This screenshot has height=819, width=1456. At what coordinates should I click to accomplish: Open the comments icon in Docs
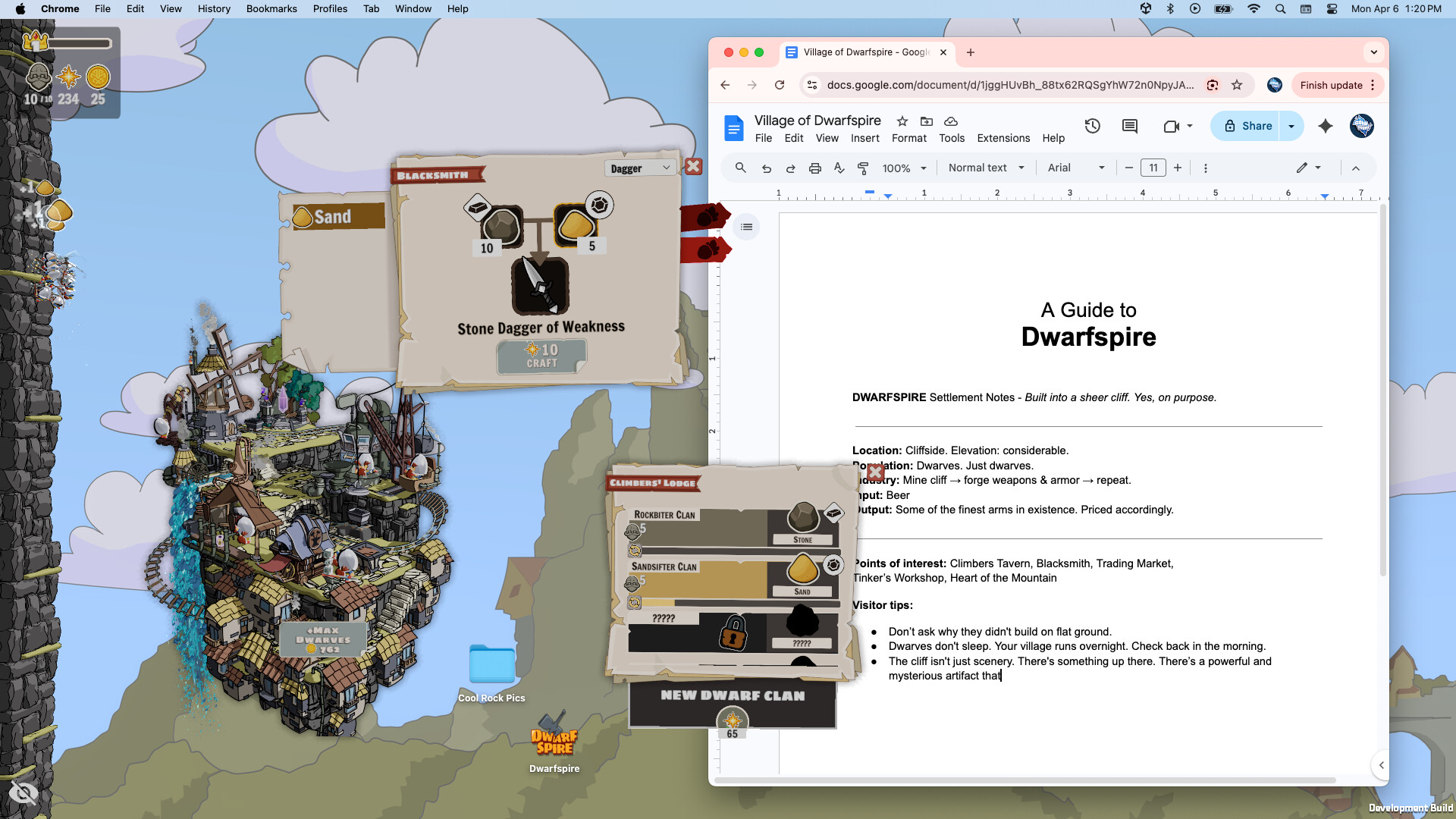point(1129,126)
